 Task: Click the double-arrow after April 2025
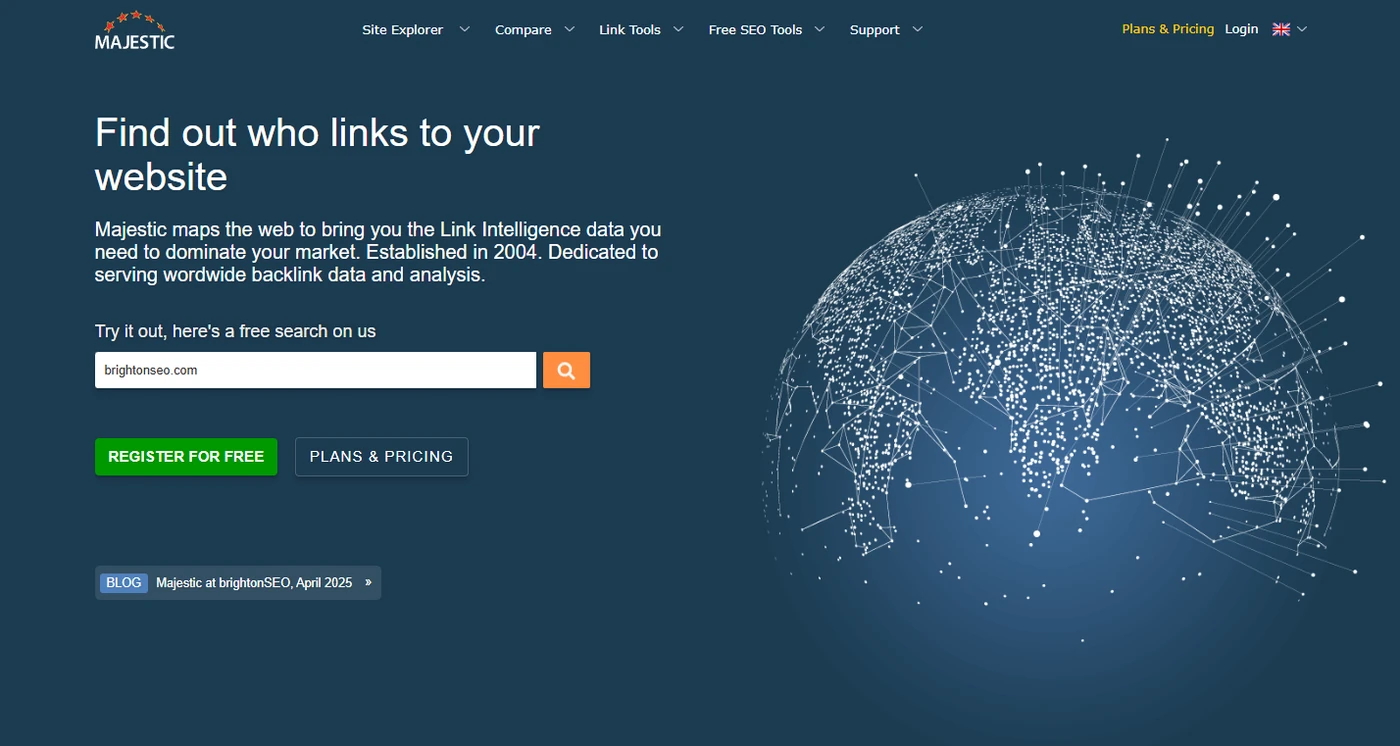[368, 582]
